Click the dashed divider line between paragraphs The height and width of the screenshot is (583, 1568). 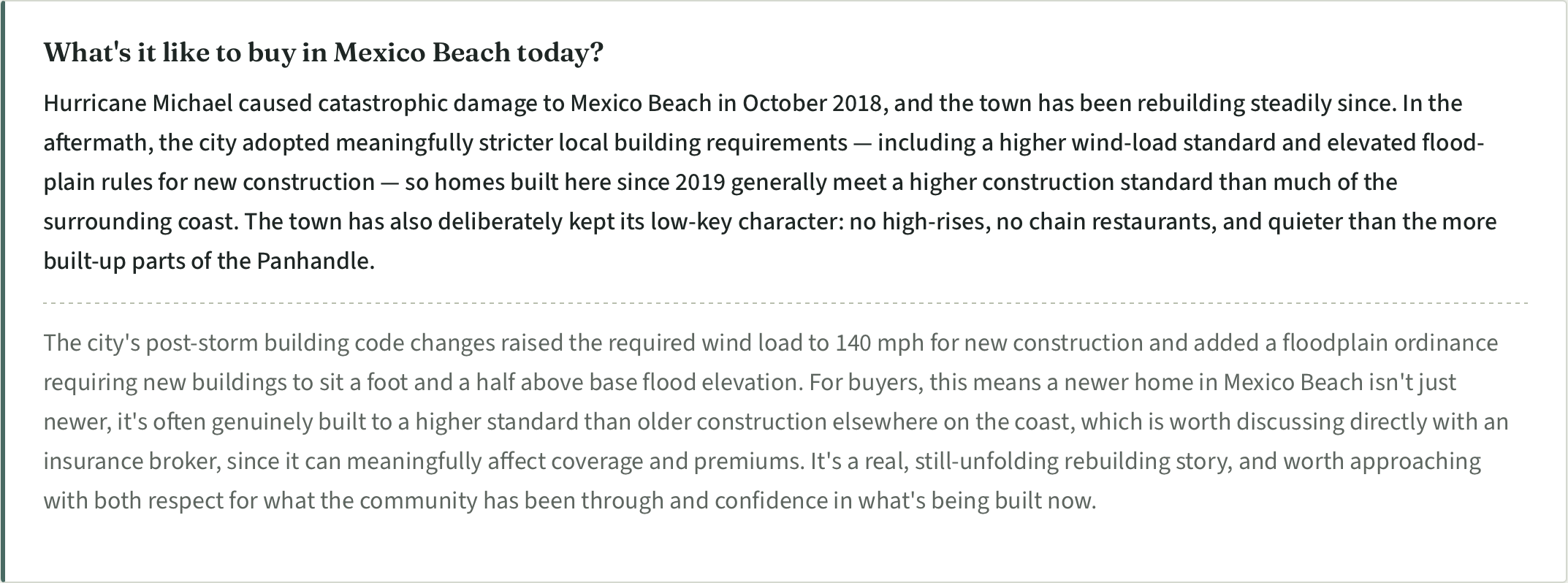[785, 302]
